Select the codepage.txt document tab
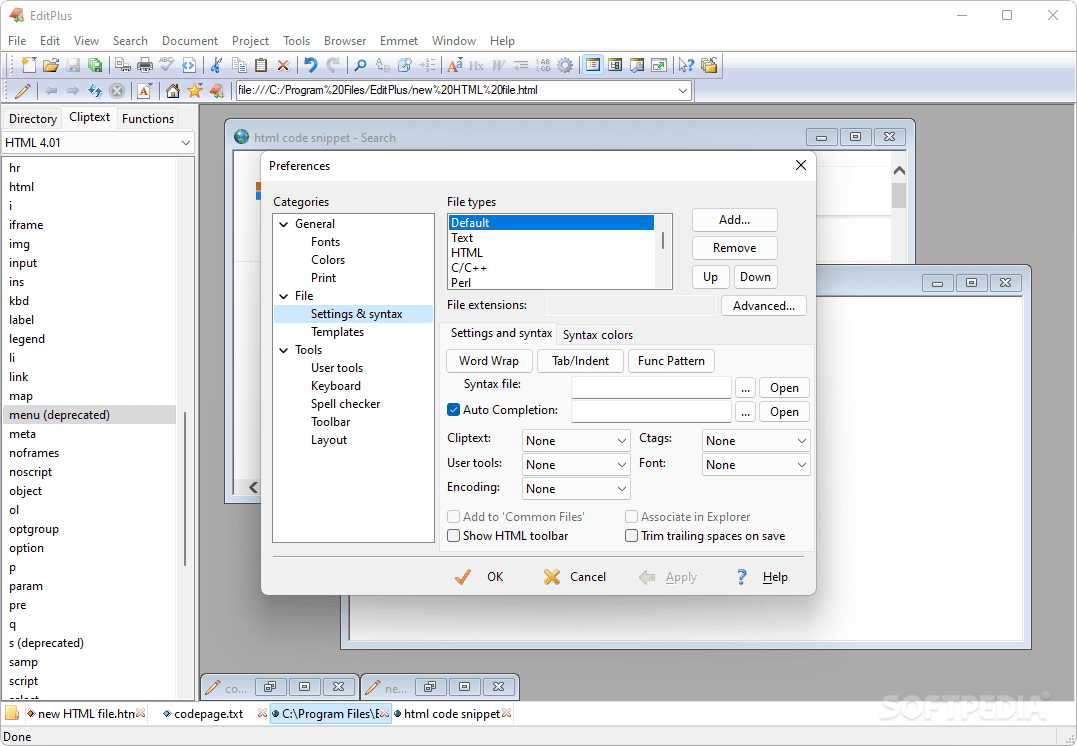1077x746 pixels. click(x=208, y=714)
